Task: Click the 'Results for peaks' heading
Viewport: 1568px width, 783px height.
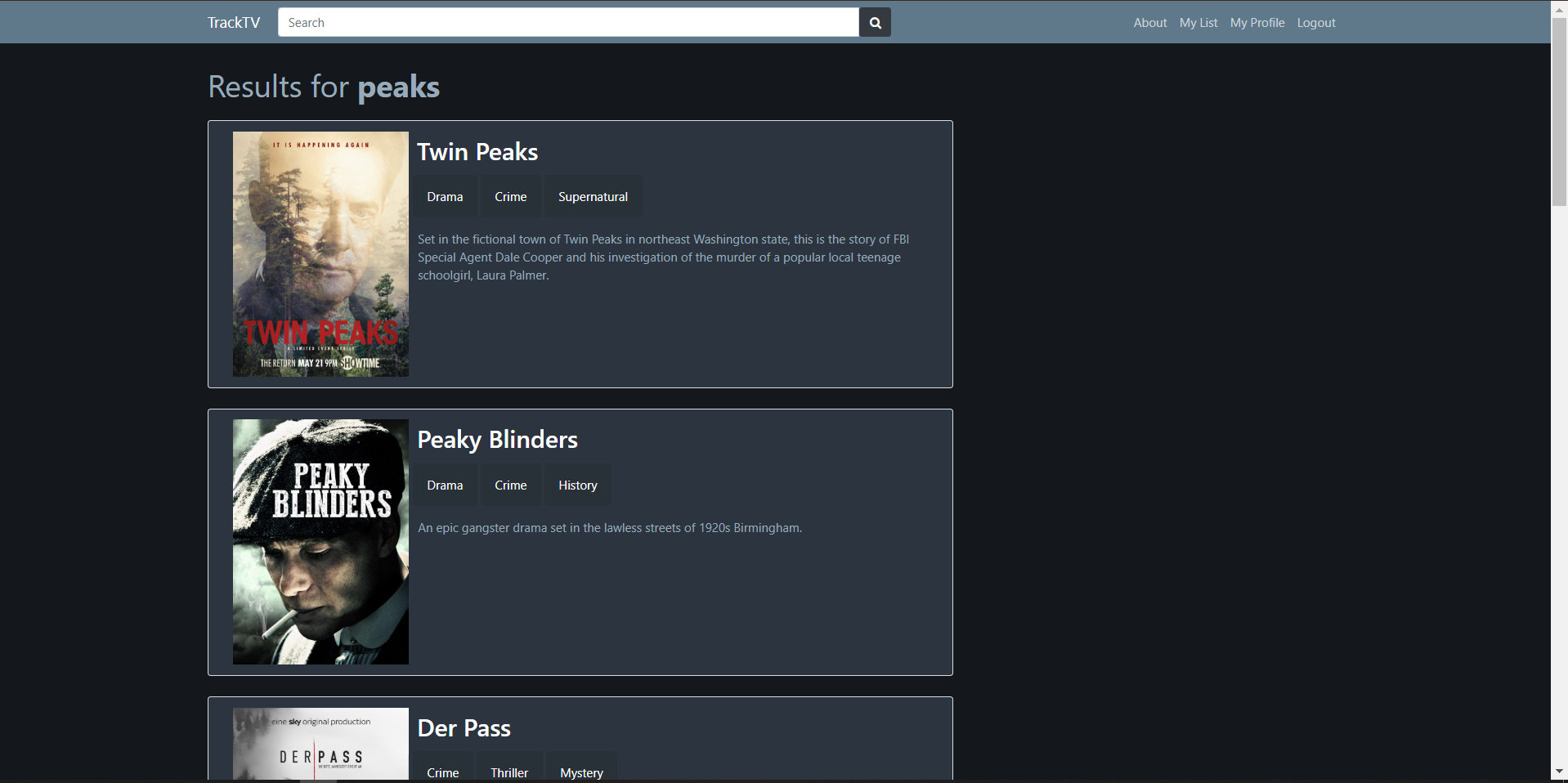Action: click(x=324, y=87)
